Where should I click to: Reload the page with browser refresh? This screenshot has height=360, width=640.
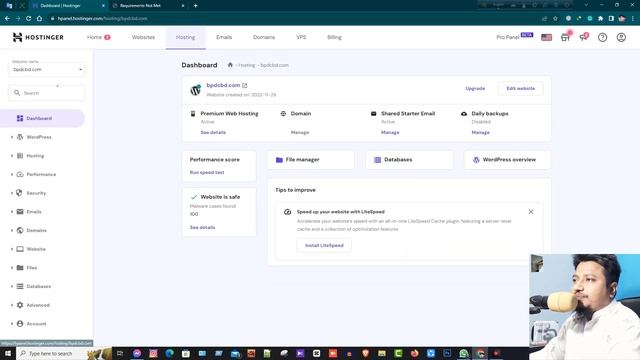coord(29,18)
